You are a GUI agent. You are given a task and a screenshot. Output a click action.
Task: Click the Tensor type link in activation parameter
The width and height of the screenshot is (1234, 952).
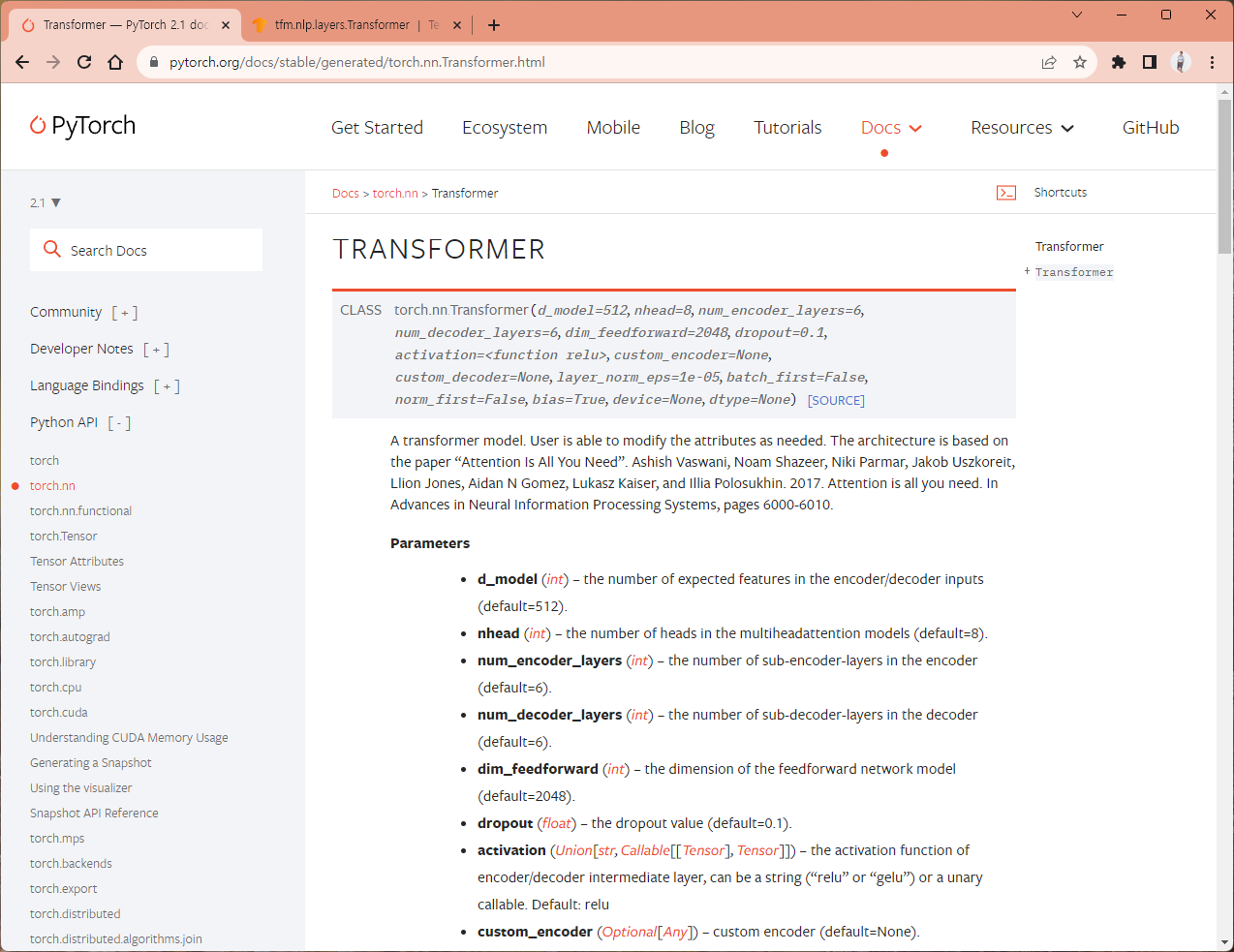tap(704, 850)
